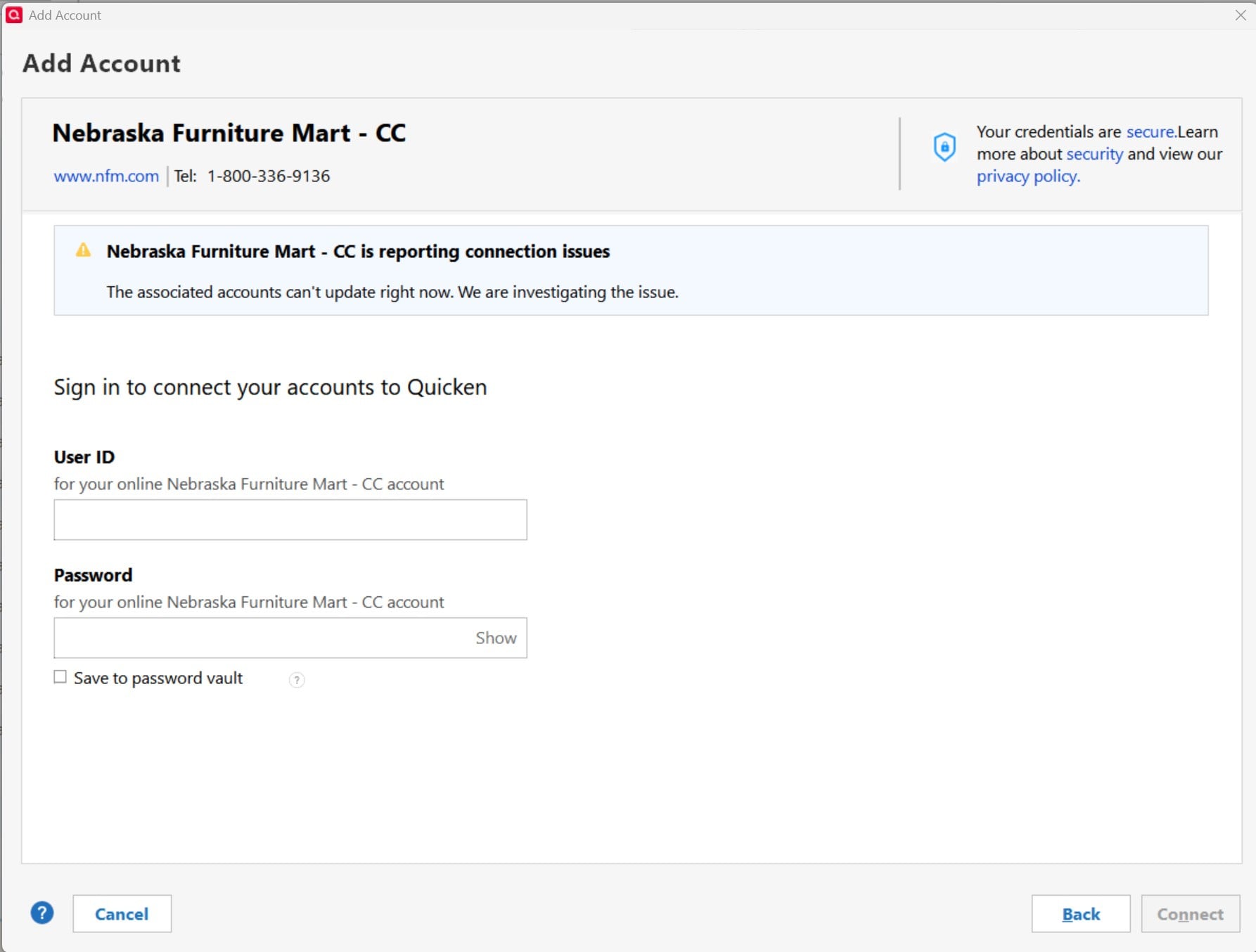This screenshot has height=952, width=1256.
Task: Click the Cancel button
Action: click(122, 913)
